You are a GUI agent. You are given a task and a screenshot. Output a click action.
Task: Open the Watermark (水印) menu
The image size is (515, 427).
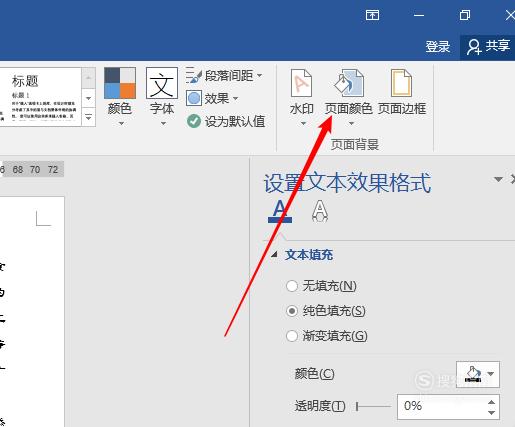(x=302, y=97)
